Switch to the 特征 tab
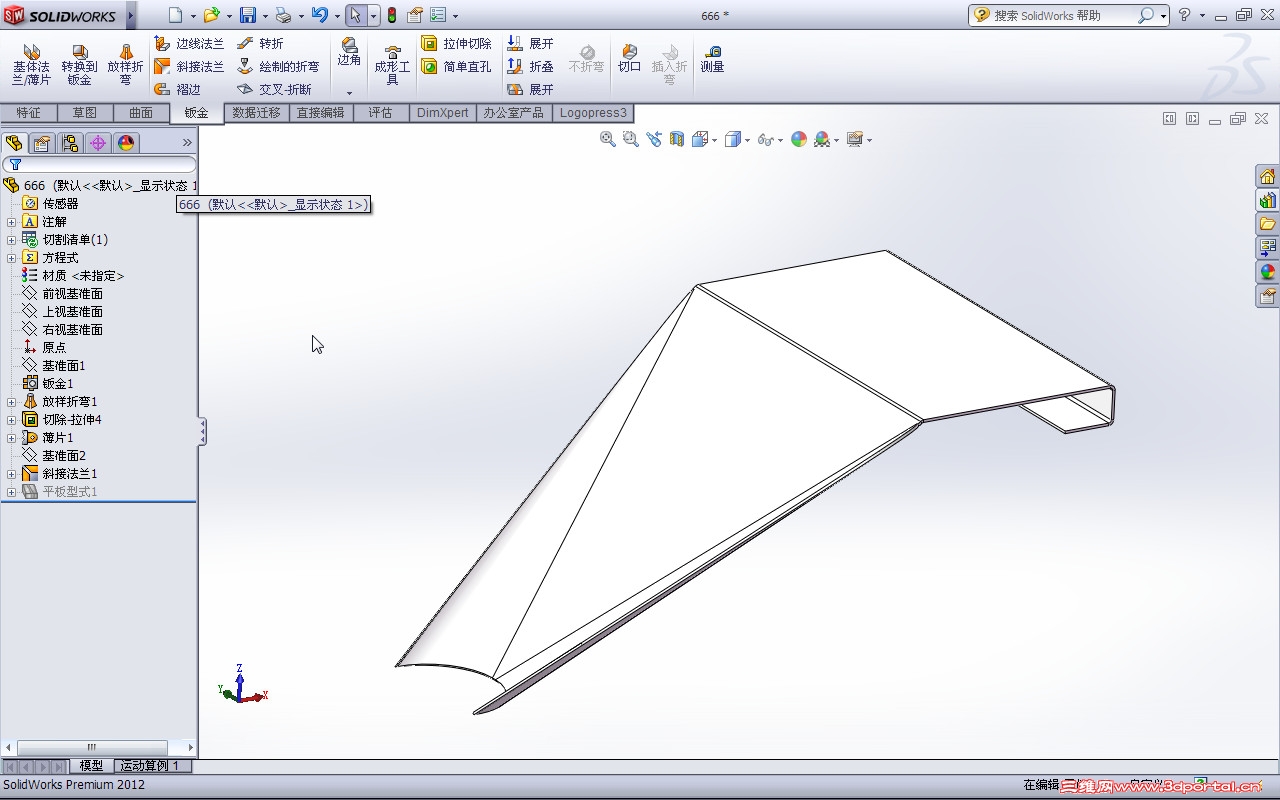 click(x=29, y=113)
